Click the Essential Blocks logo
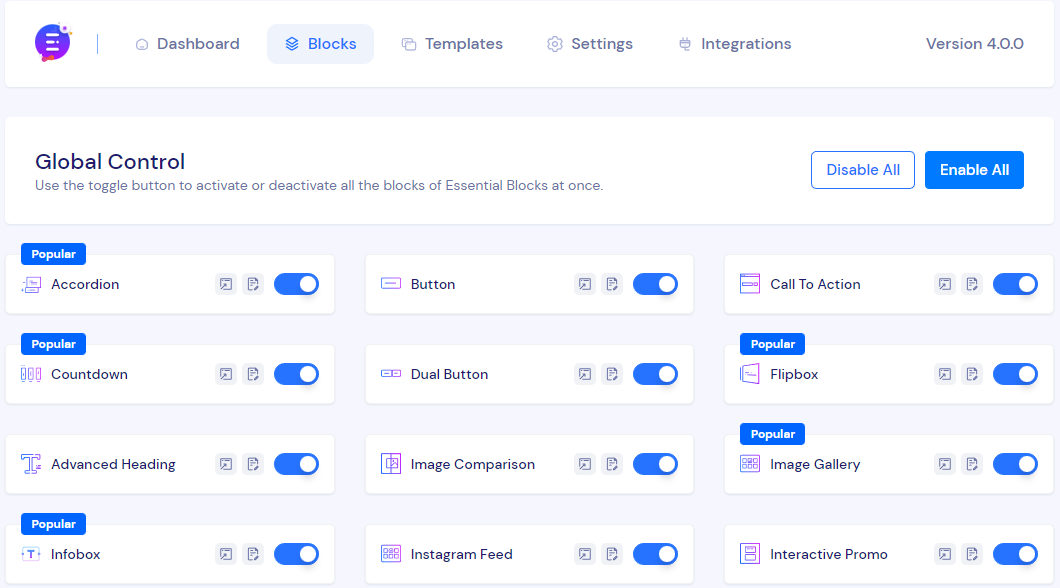 click(51, 43)
